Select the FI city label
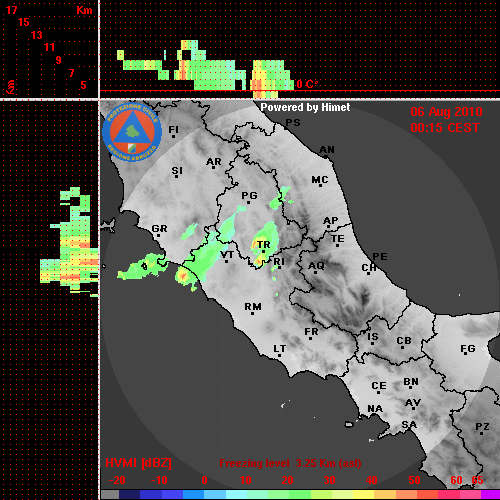Screen dimensions: 500x500 point(173,129)
